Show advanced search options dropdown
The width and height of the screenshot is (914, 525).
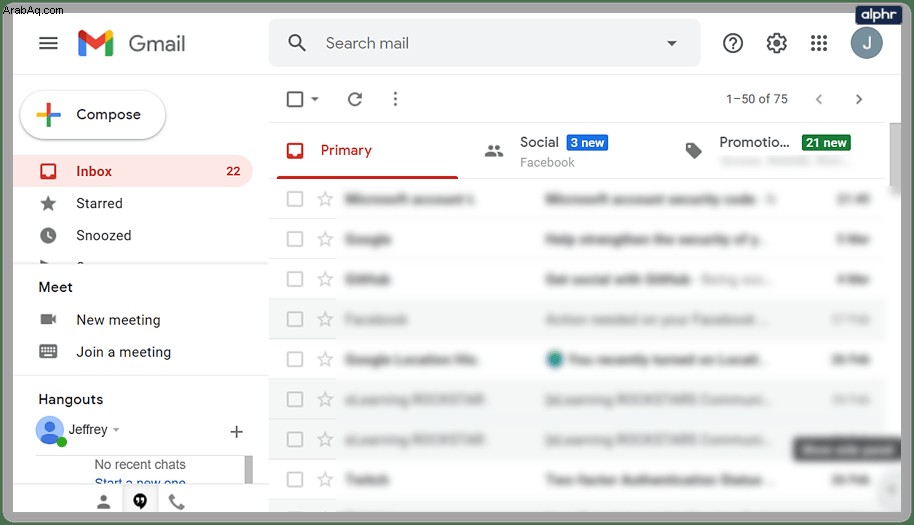coord(672,43)
